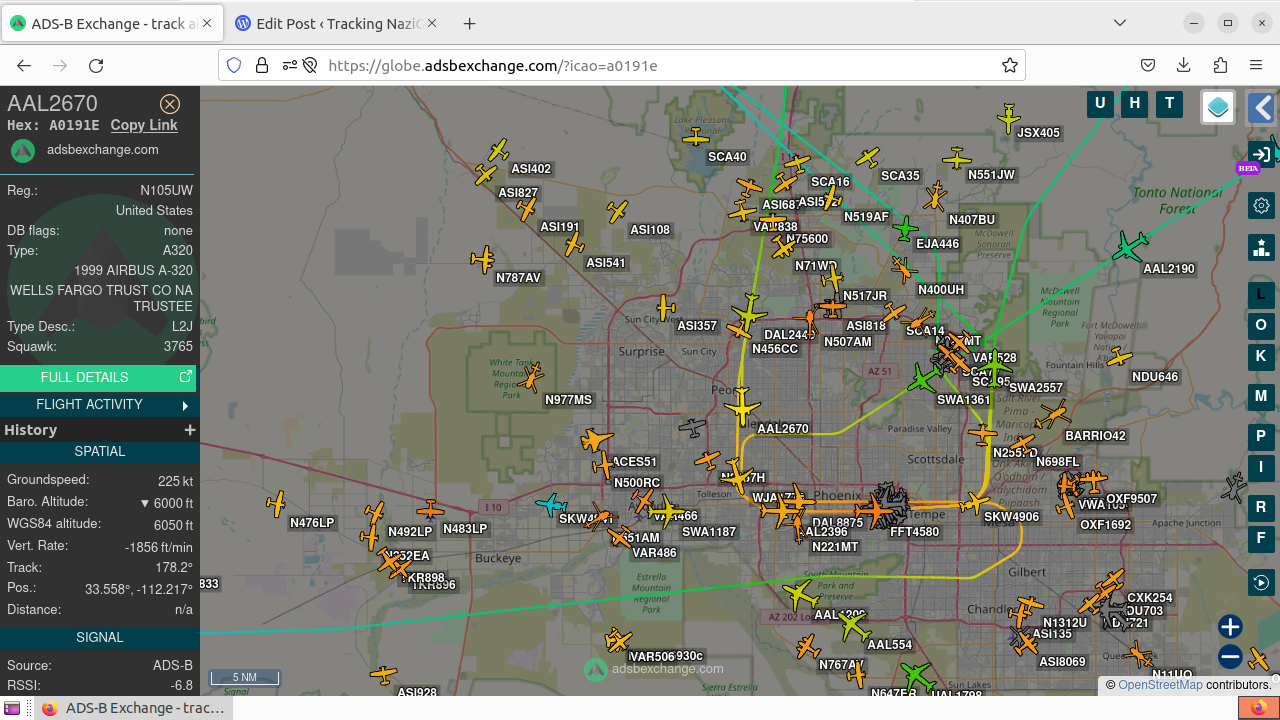Toggle the H map filter button
The image size is (1280, 720).
point(1134,103)
